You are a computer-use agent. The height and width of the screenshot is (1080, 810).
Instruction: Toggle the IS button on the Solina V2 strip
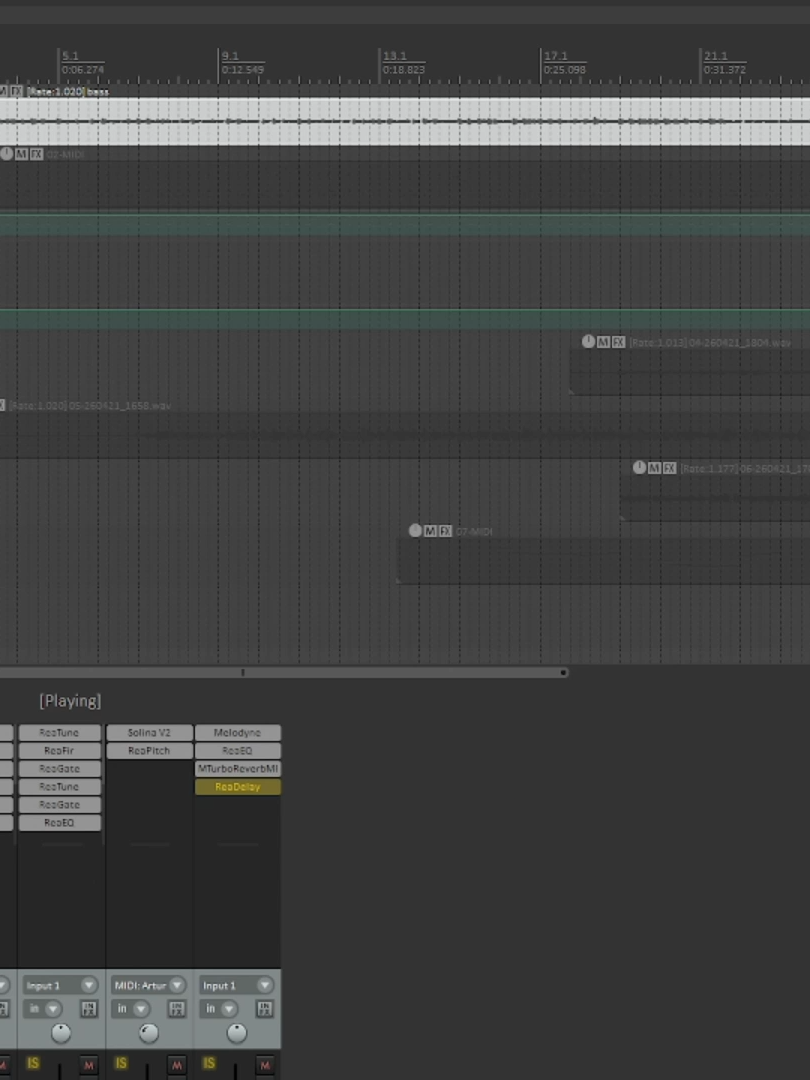pyautogui.click(x=121, y=1063)
